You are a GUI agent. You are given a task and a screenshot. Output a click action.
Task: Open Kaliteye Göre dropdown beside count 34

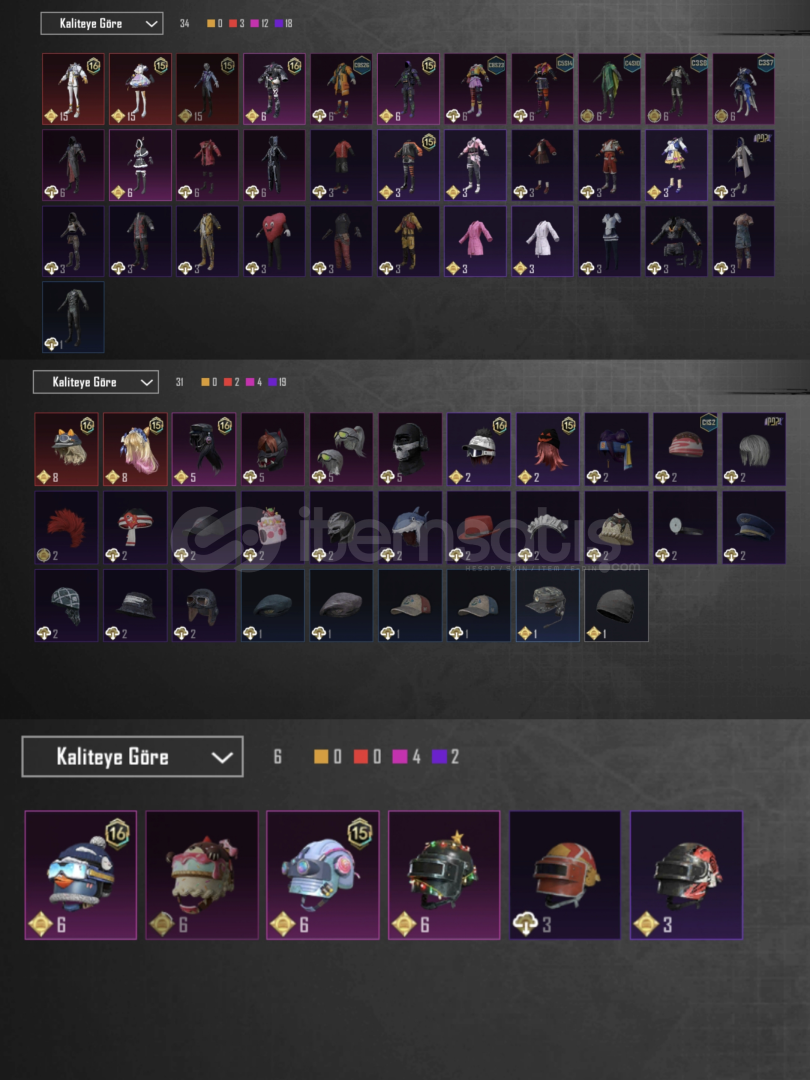coord(102,23)
